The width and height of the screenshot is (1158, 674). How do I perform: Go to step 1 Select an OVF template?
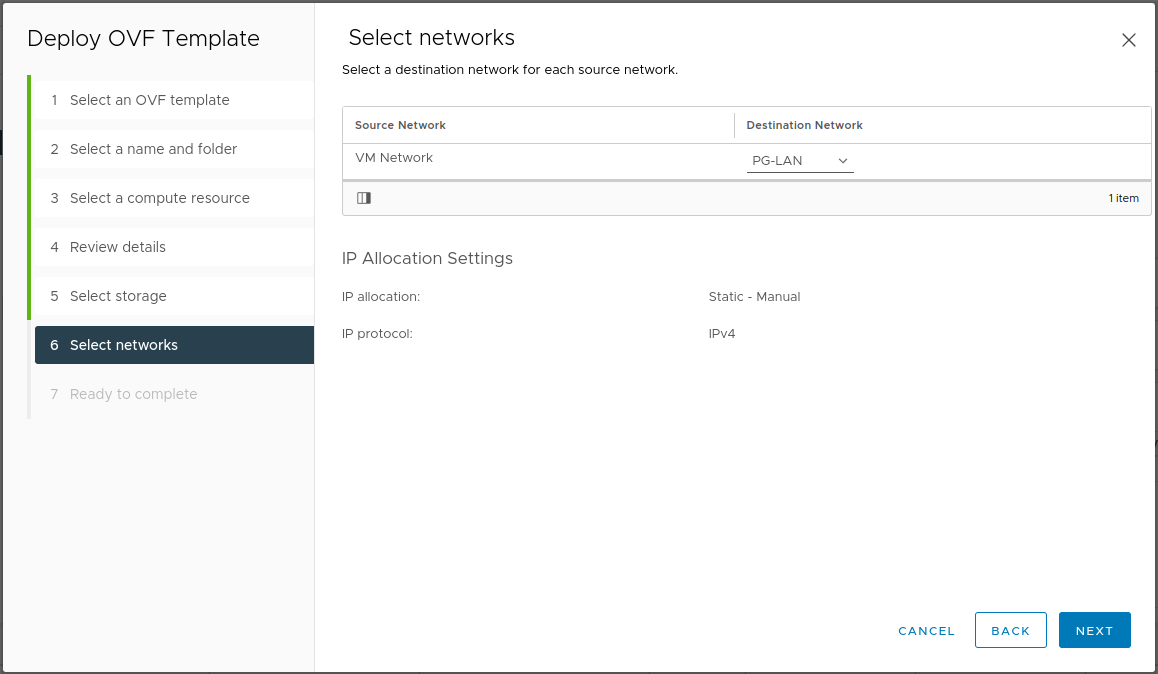point(150,100)
